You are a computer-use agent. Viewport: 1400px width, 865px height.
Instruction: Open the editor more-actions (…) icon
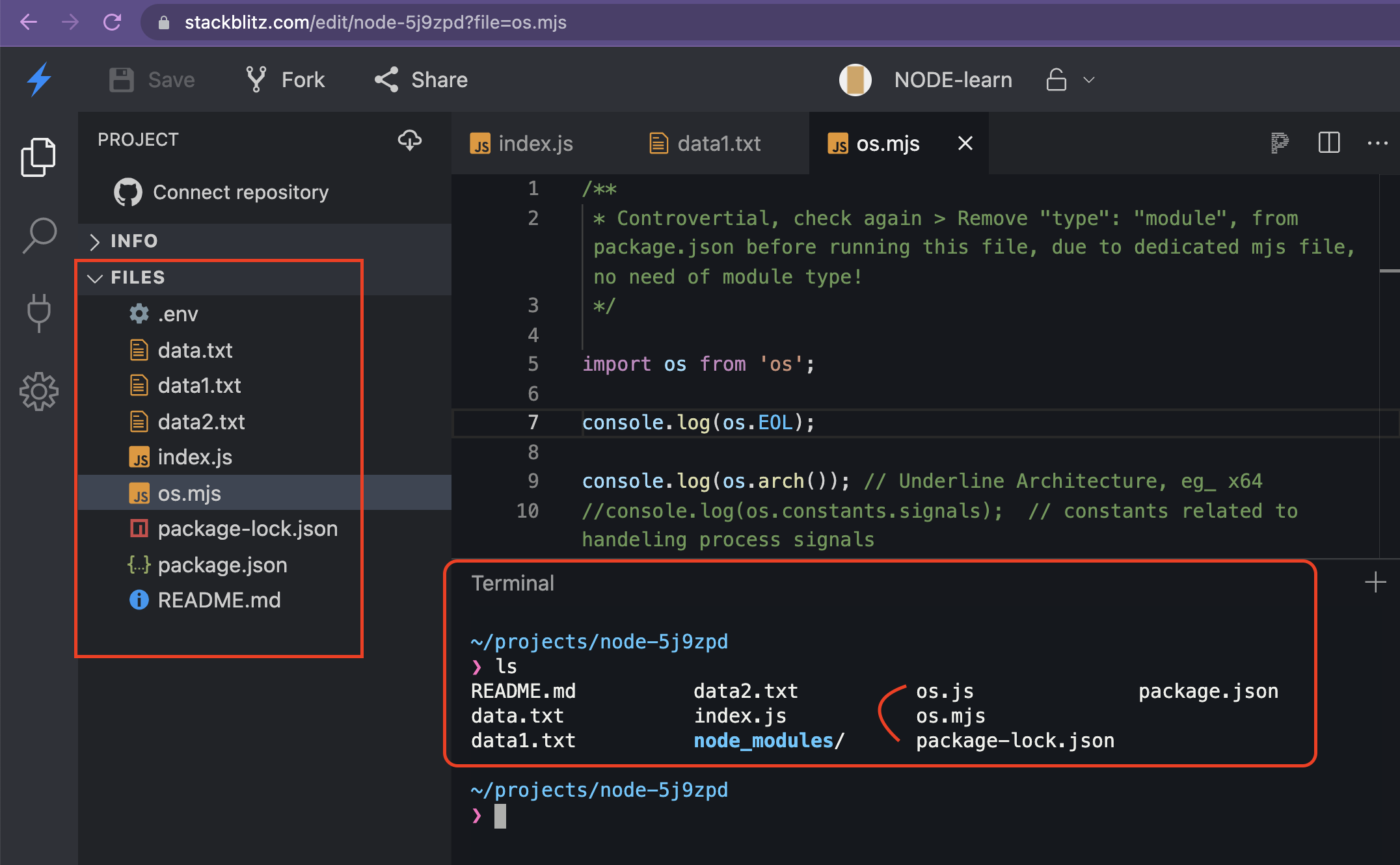[x=1378, y=143]
